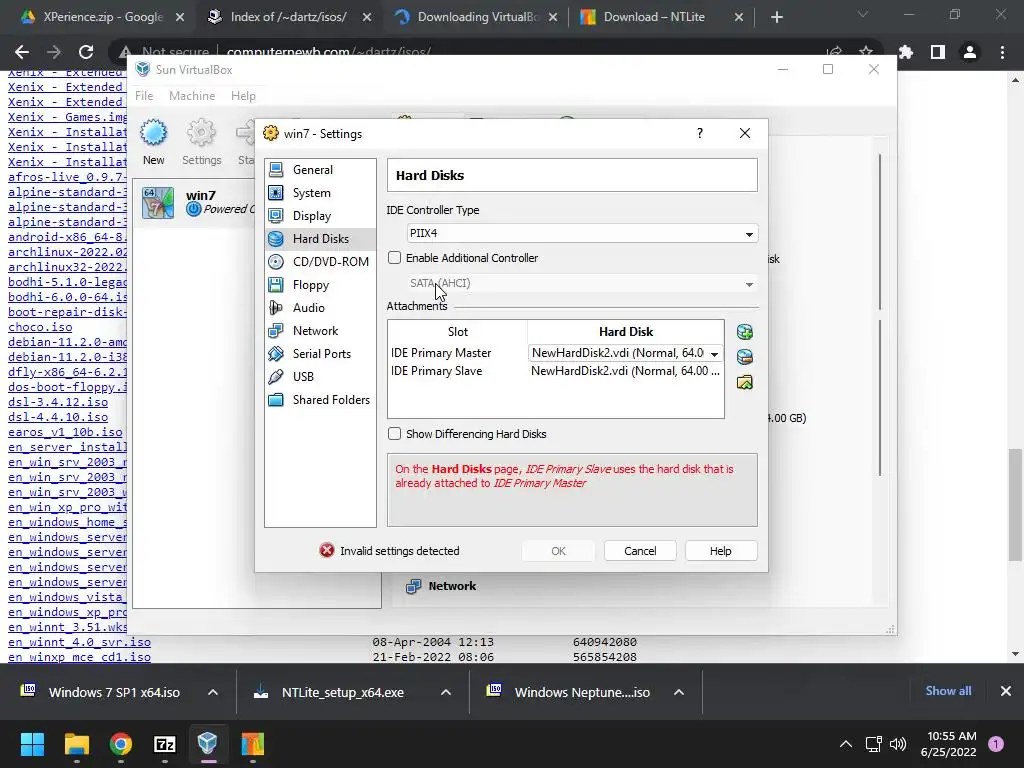The height and width of the screenshot is (768, 1024).
Task: Click the NTLite taskbar icon
Action: pos(252,744)
